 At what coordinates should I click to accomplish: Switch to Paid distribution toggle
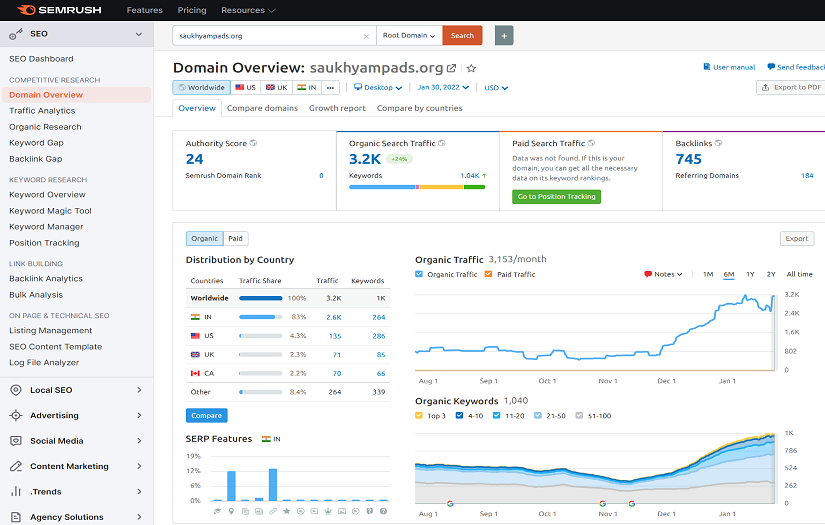coord(235,238)
